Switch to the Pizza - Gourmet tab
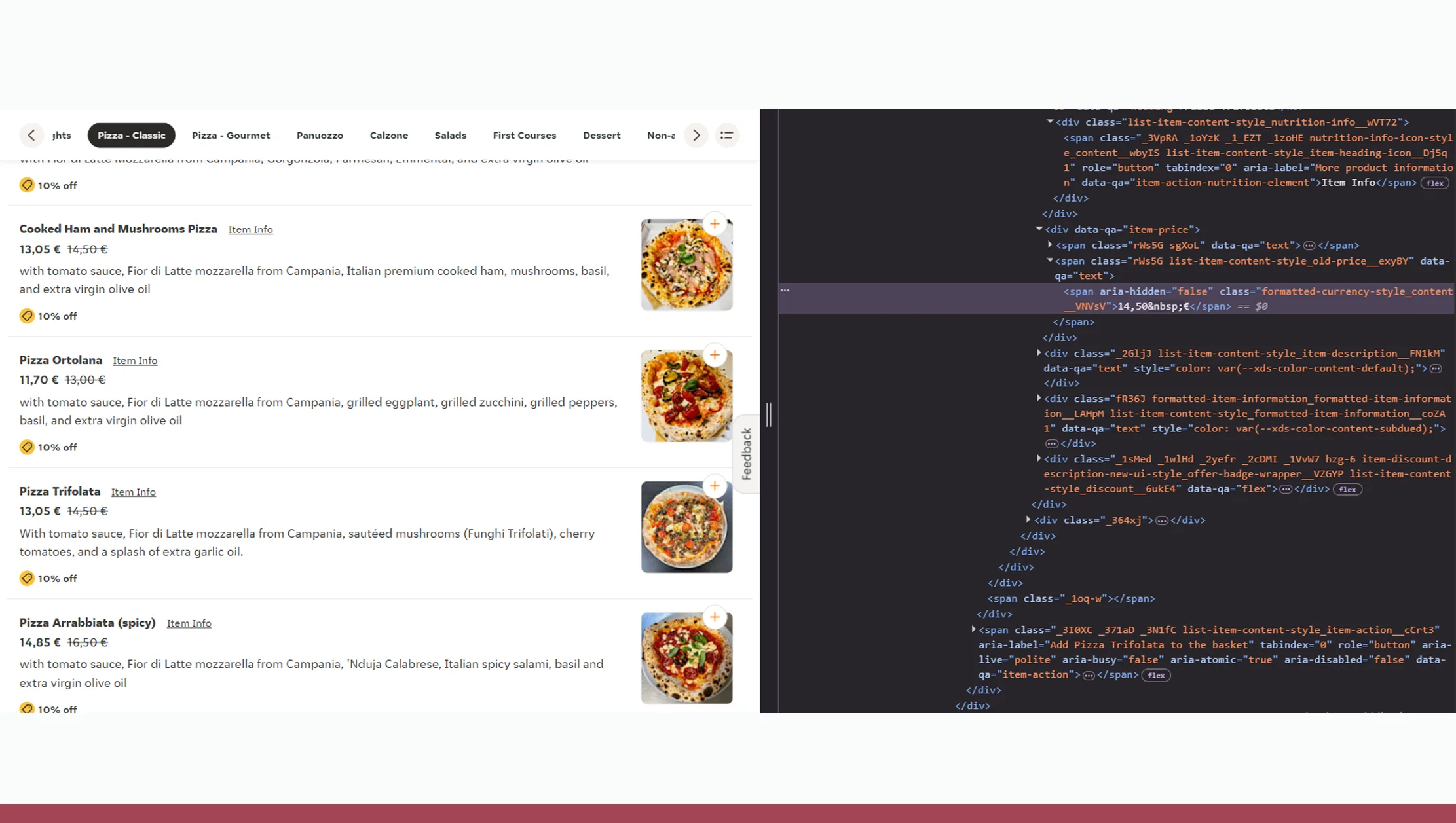Screen dimensions: 1456x823 [231, 135]
